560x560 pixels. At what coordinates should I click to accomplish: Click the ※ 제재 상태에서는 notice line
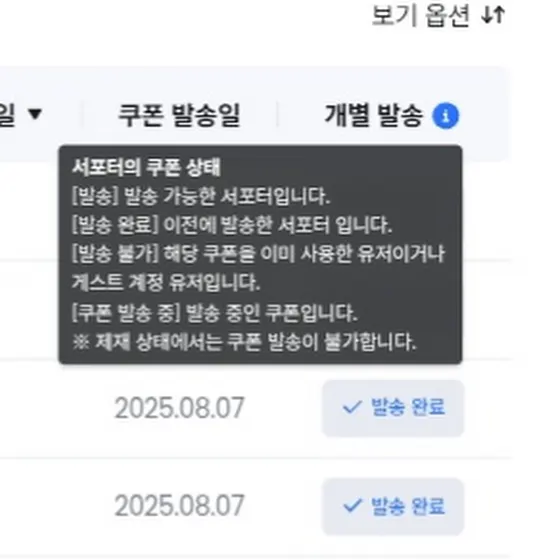coord(244,342)
